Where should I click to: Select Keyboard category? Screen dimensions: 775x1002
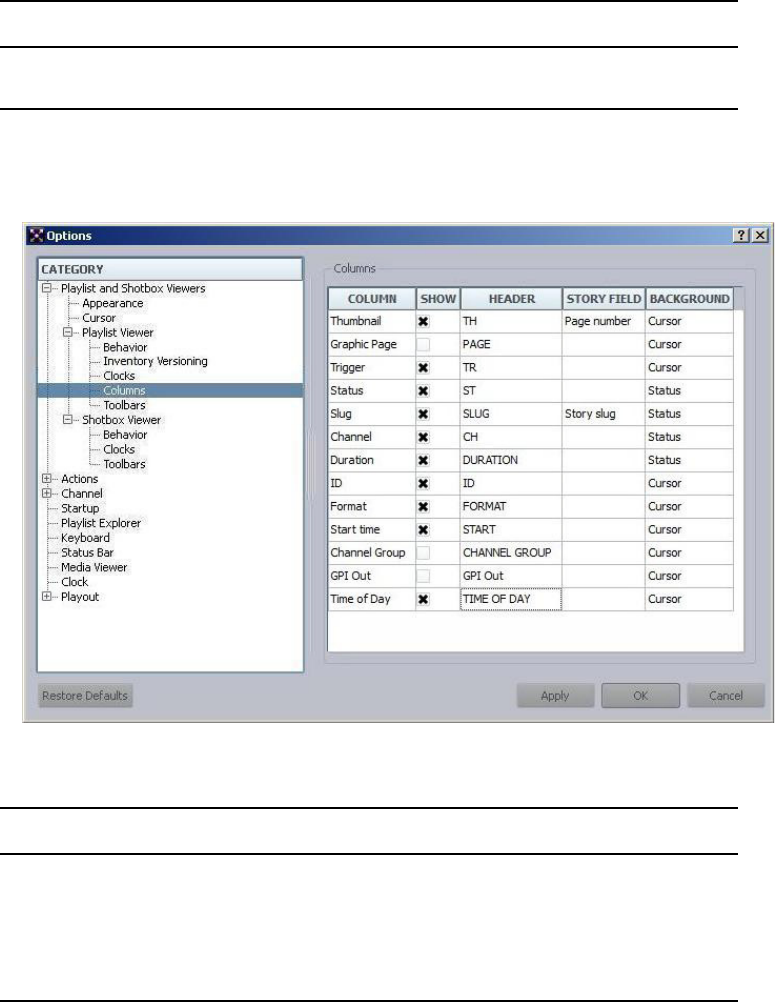pyautogui.click(x=85, y=538)
